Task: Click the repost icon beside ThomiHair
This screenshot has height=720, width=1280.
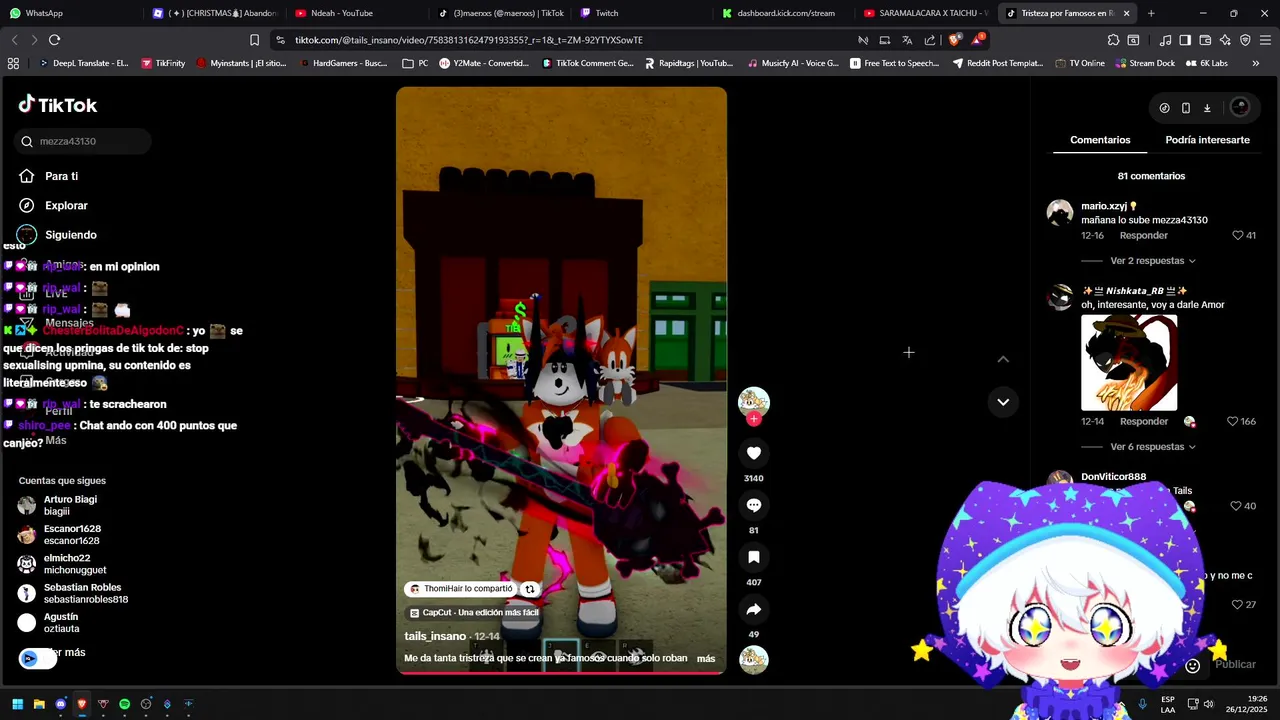Action: pos(530,589)
